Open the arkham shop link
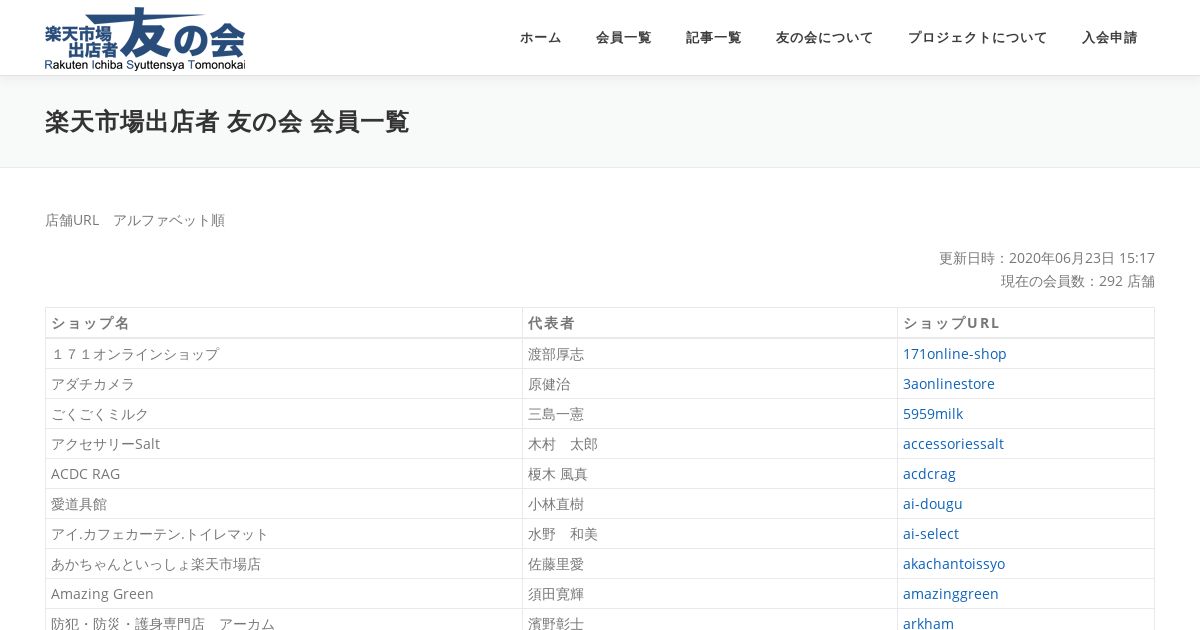This screenshot has width=1200, height=630. (x=928, y=624)
